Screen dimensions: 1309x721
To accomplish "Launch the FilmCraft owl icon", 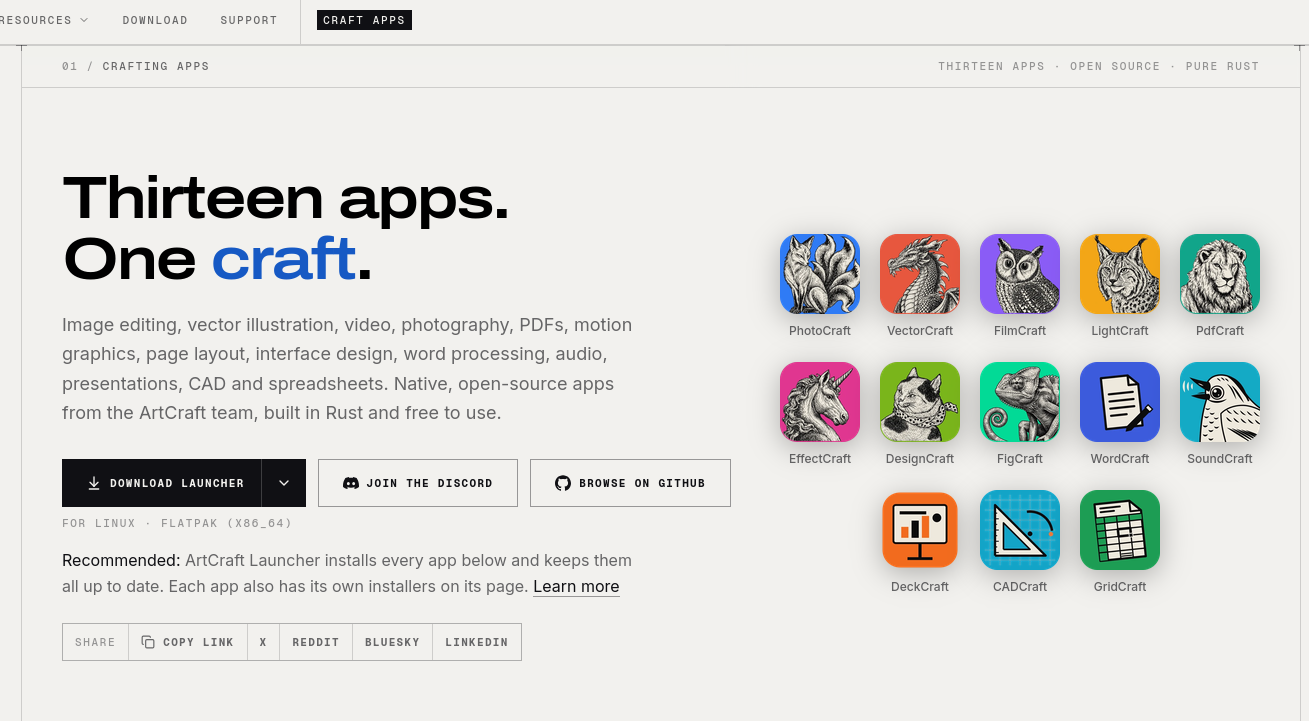I will [1020, 274].
